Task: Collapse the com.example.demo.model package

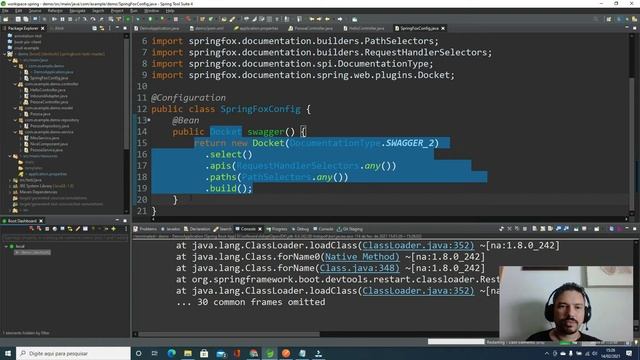Action: pyautogui.click(x=16, y=108)
